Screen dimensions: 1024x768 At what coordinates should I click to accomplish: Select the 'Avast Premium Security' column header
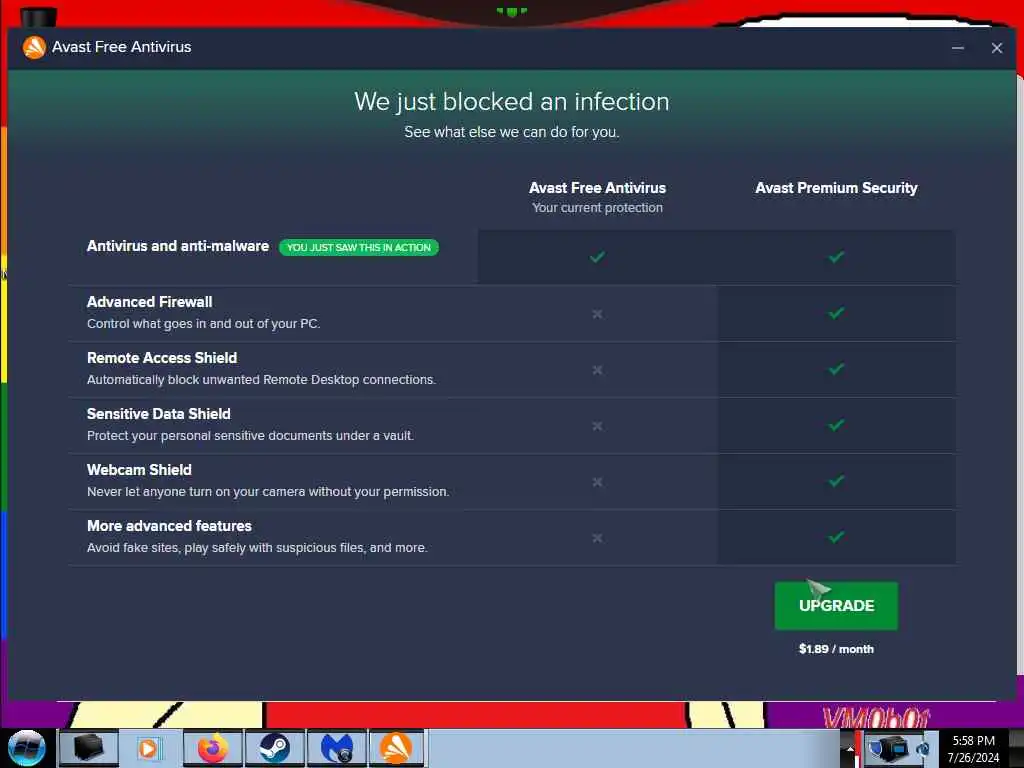[836, 188]
